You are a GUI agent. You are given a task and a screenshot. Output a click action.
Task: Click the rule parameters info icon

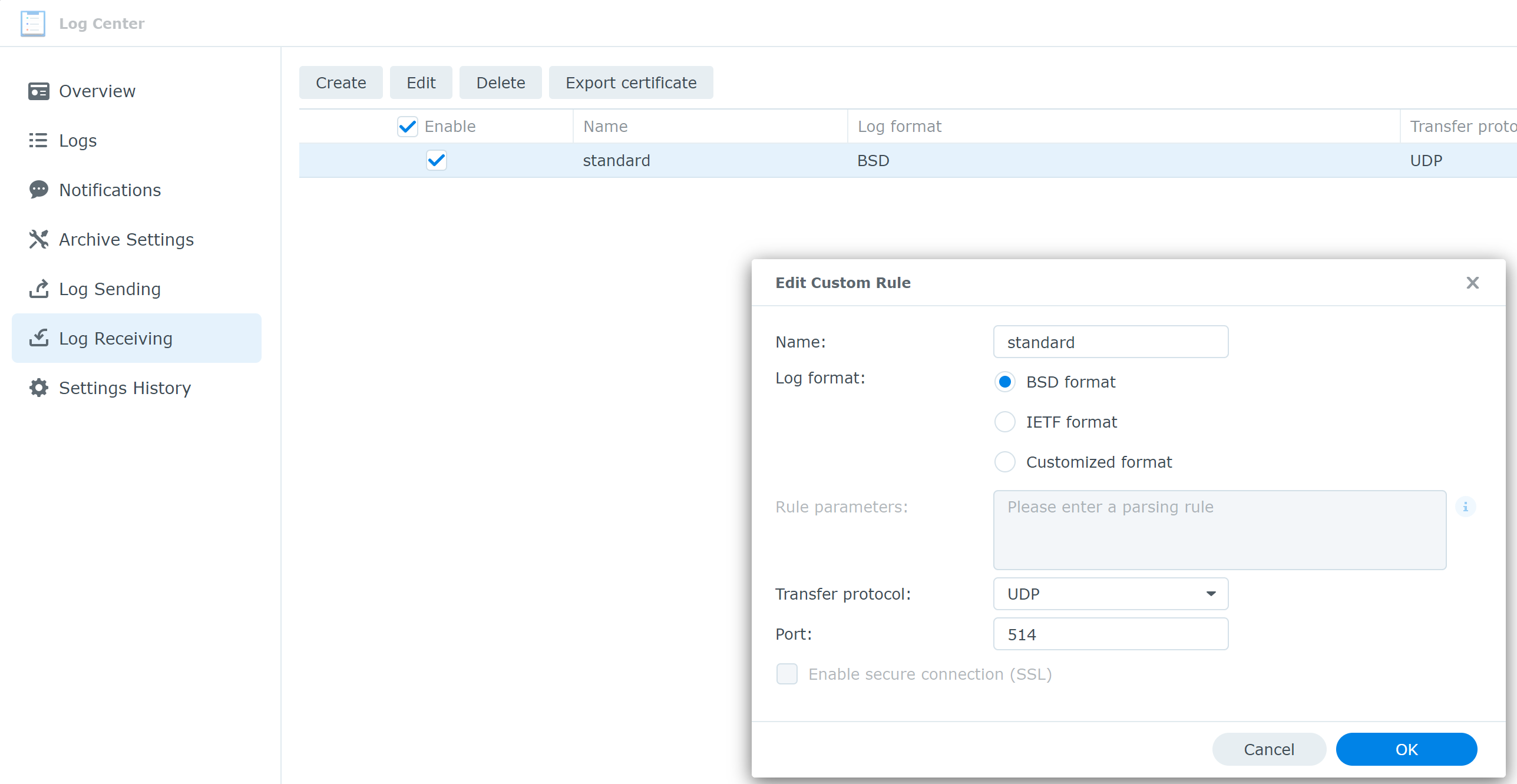1465,507
